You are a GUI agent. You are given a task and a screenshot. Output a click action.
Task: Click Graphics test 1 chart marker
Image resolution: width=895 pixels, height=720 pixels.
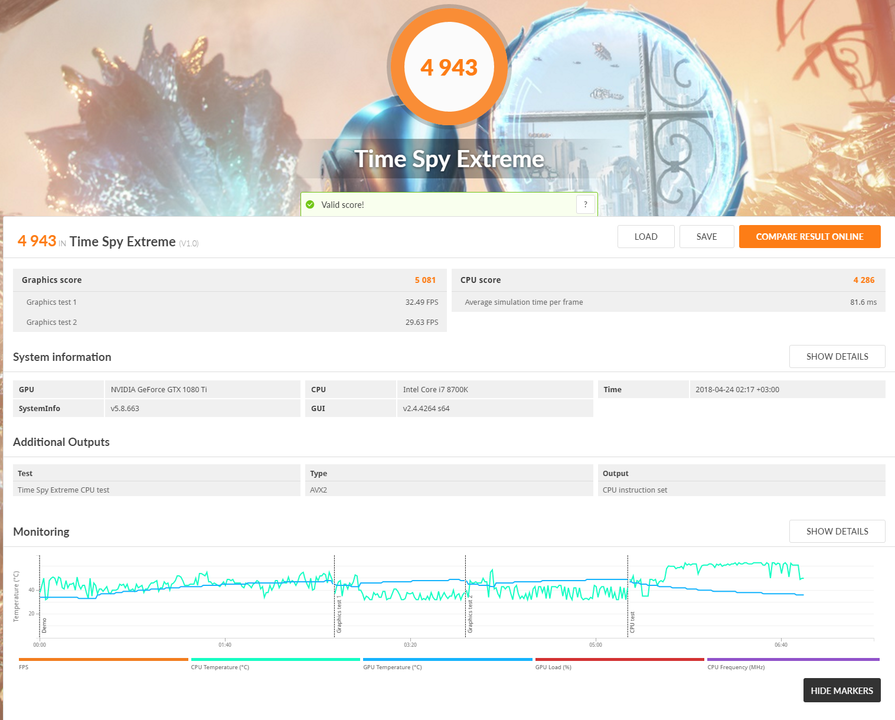[339, 614]
